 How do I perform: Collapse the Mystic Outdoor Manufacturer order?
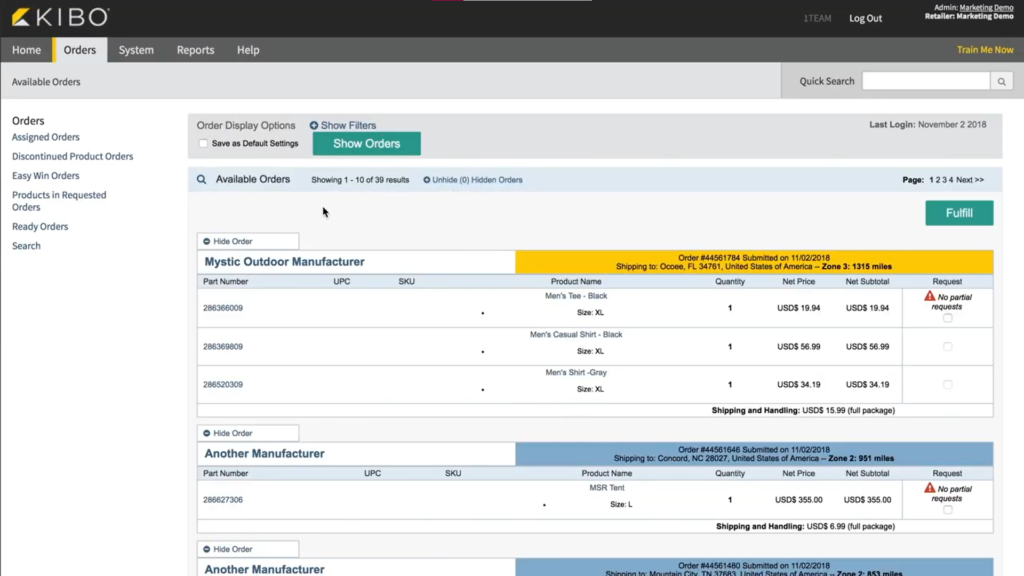click(247, 241)
